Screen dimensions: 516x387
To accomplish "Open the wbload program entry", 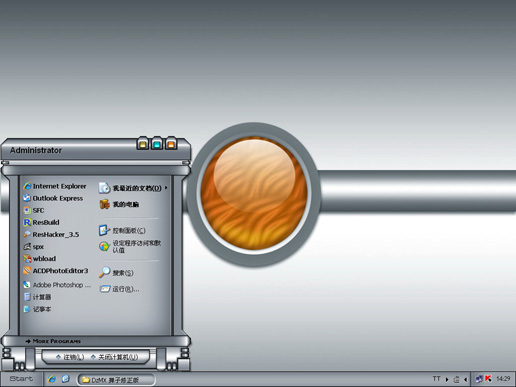I will click(x=40, y=259).
